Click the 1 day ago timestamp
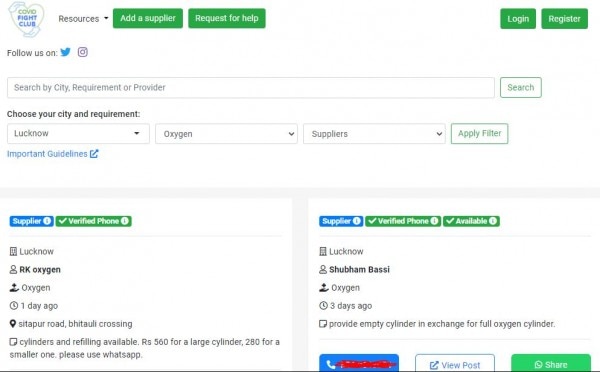 click(39, 305)
